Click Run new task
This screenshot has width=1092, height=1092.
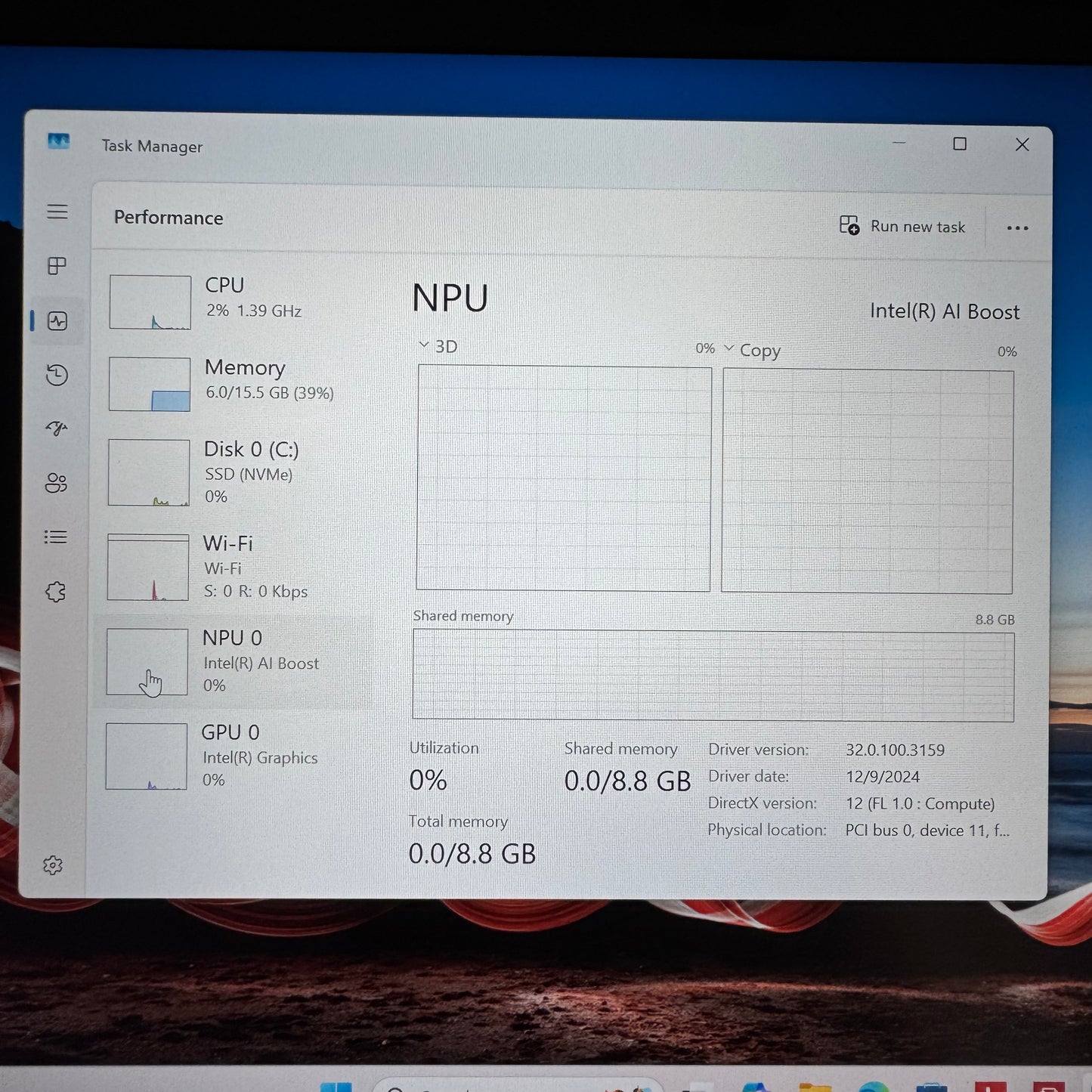(x=902, y=226)
